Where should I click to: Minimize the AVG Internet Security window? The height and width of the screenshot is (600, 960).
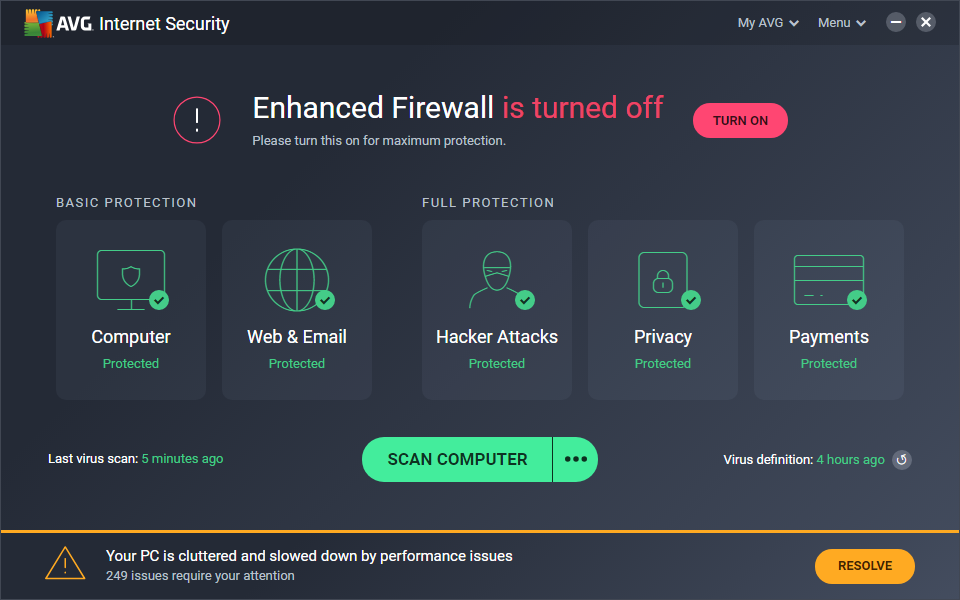pyautogui.click(x=896, y=22)
